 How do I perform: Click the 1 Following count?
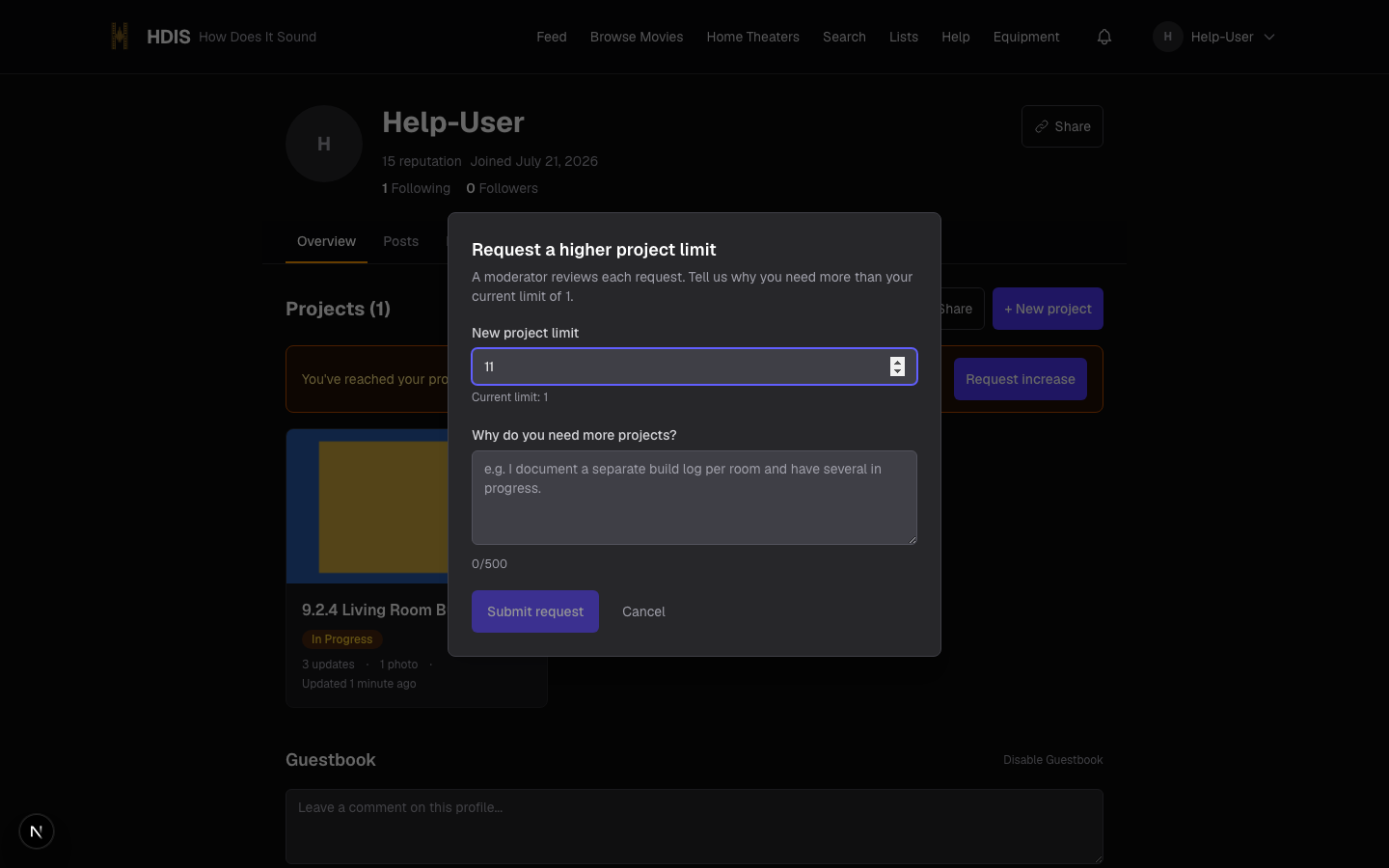(416, 188)
